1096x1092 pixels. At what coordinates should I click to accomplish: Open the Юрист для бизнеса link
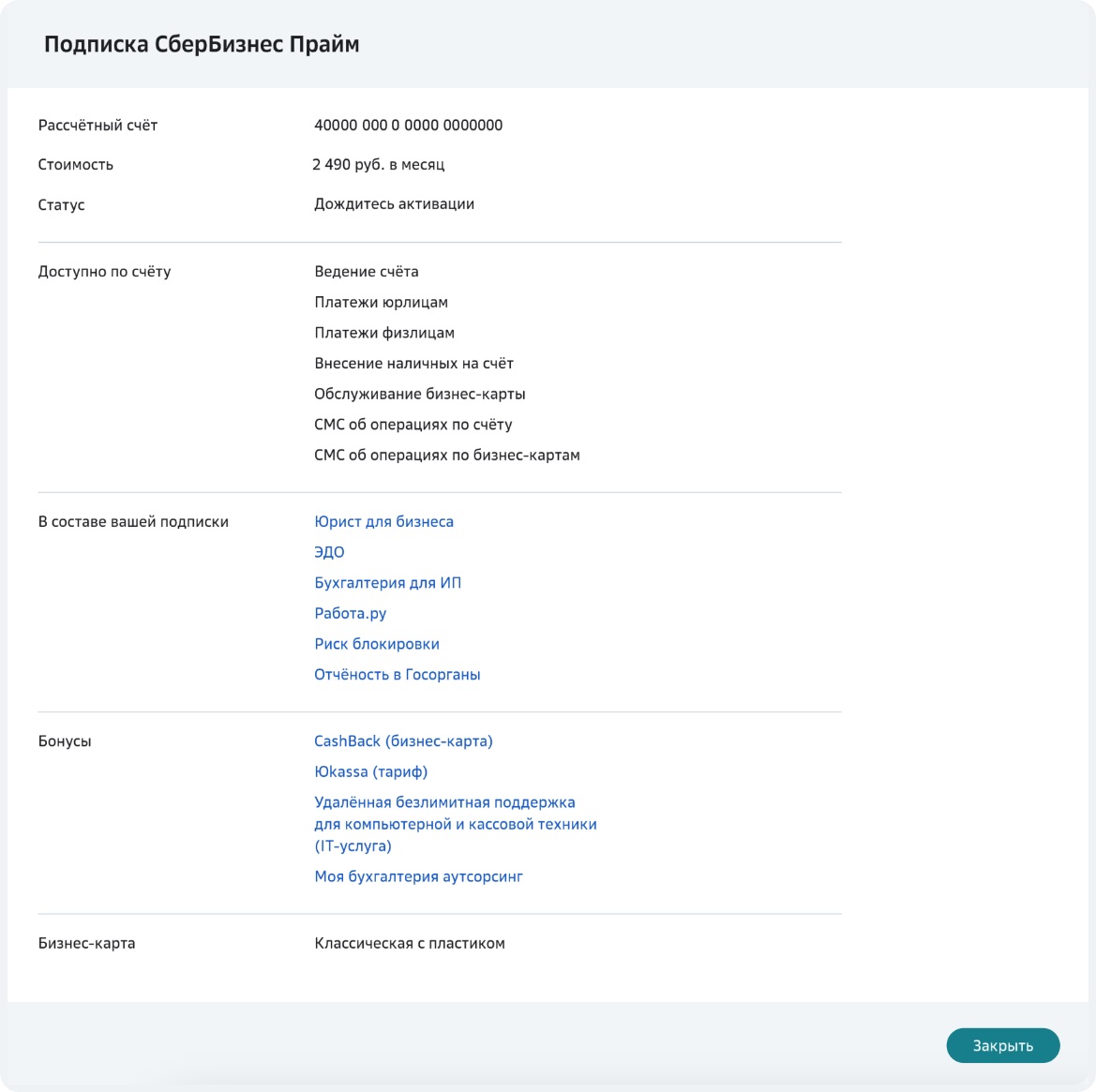pyautogui.click(x=383, y=522)
